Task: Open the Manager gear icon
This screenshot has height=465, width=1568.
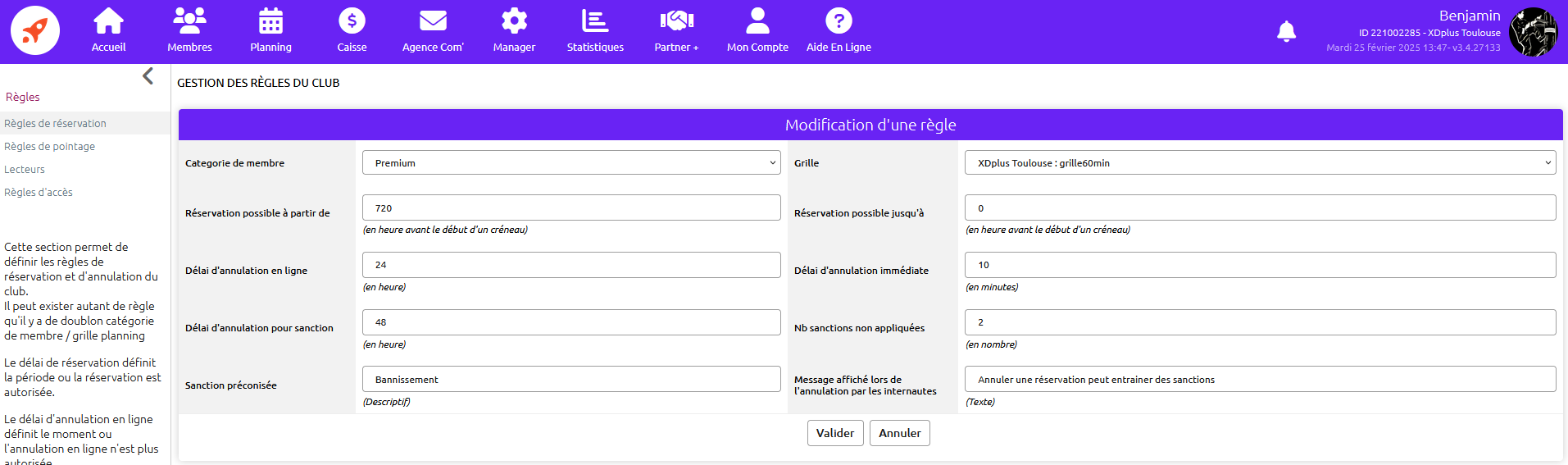Action: click(514, 21)
